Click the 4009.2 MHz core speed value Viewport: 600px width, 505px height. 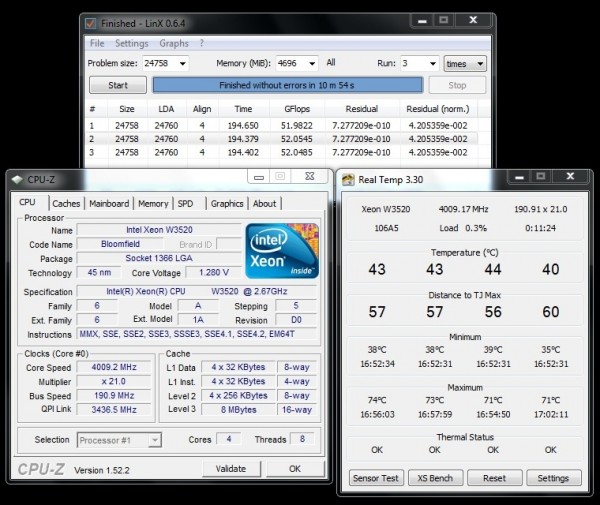coord(114,367)
